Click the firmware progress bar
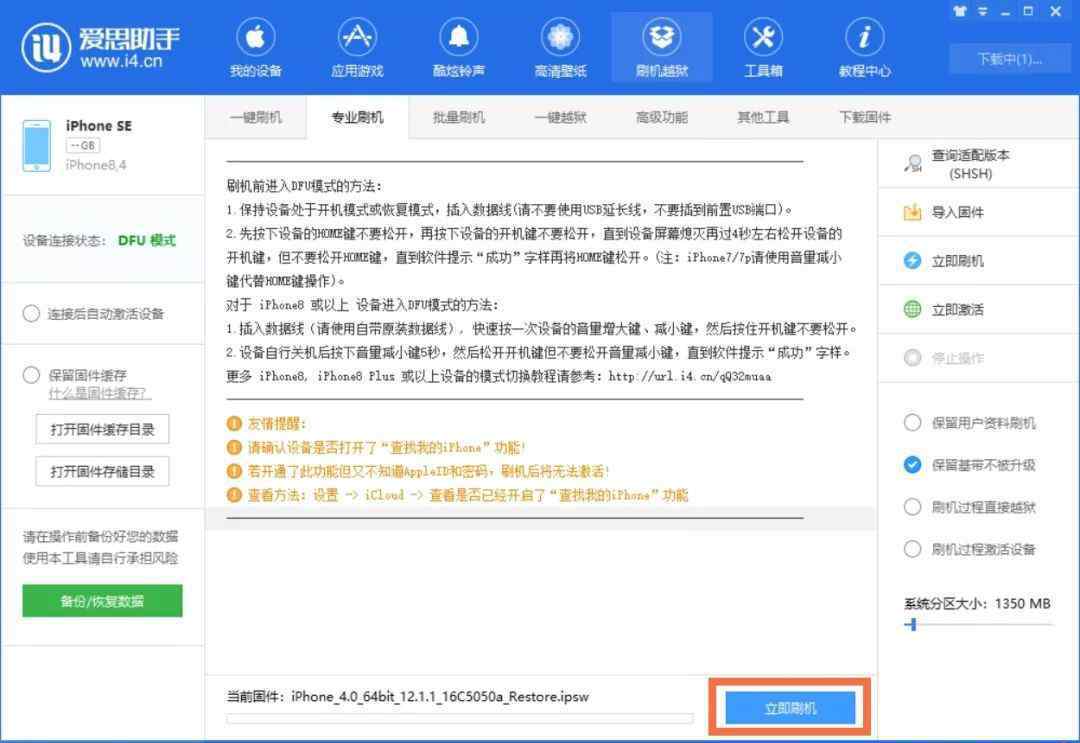 pyautogui.click(x=459, y=719)
